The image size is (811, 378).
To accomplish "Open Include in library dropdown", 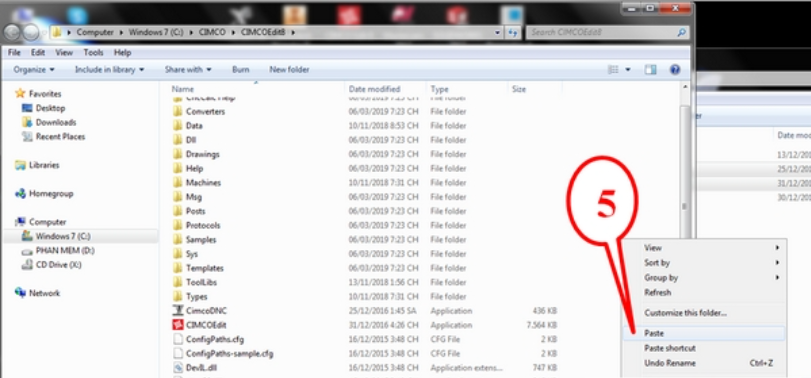I will tap(110, 70).
